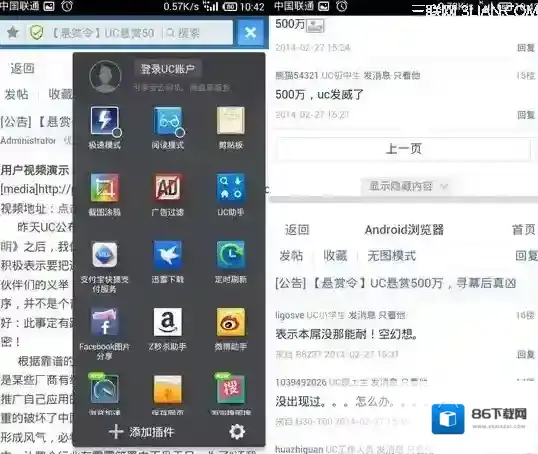Open the 支付宝快捷支付服务 plugin
The width and height of the screenshot is (538, 454).
click(x=105, y=255)
